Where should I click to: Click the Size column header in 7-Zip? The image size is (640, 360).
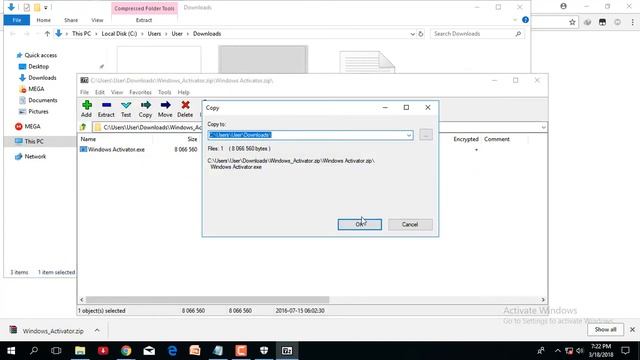pyautogui.click(x=192, y=139)
